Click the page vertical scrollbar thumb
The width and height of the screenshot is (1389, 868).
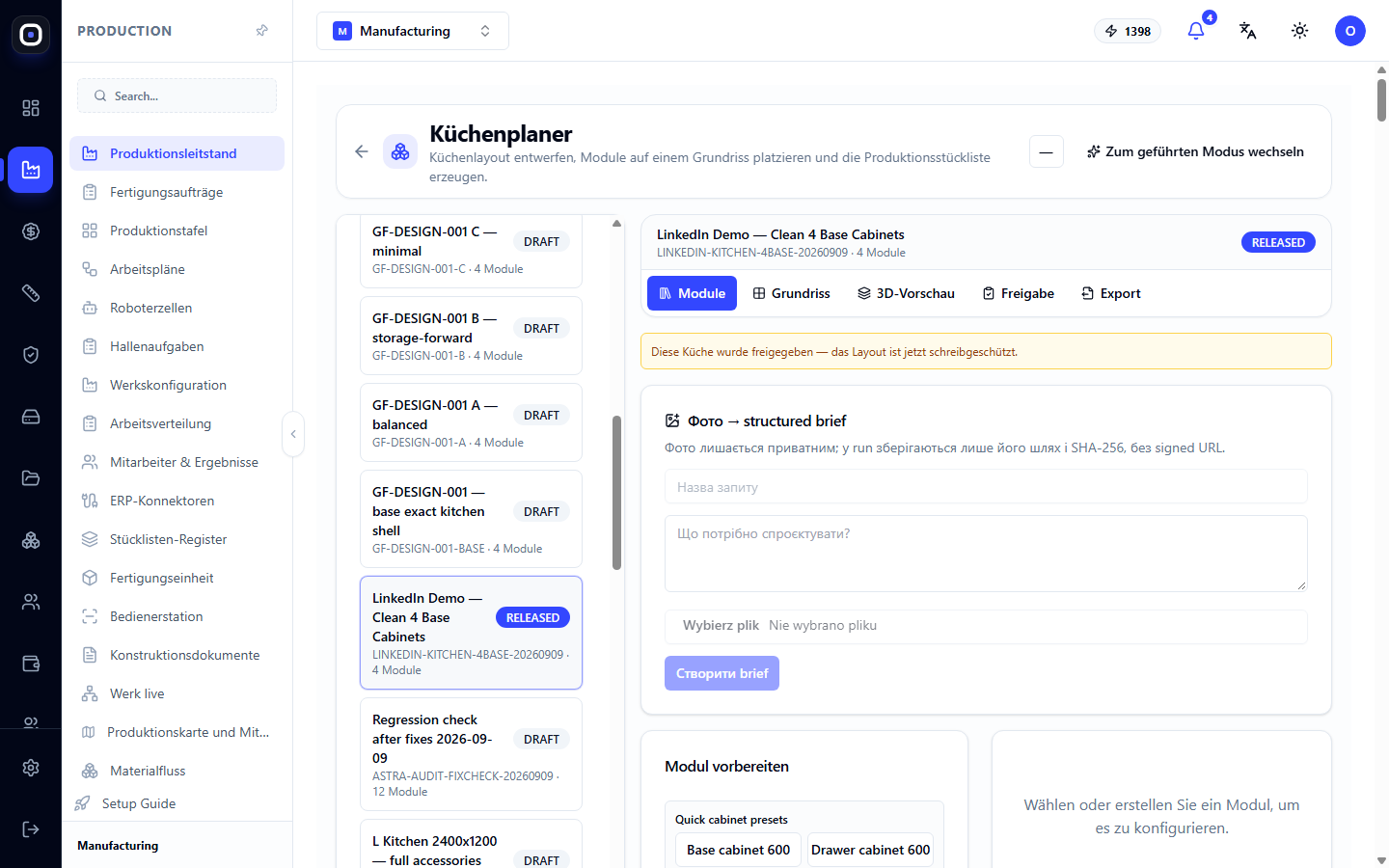coord(1381,100)
